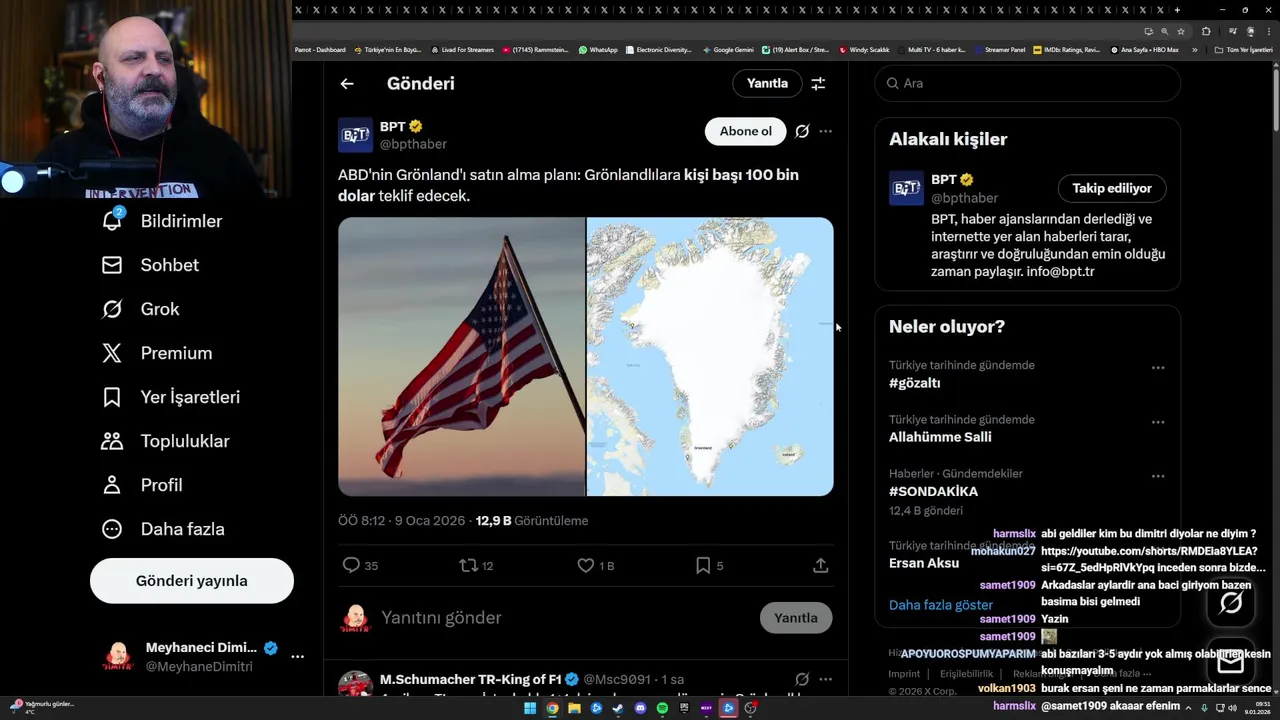Image resolution: width=1280 pixels, height=720 pixels.
Task: Open Streamer Panel bookmark
Action: [999, 49]
